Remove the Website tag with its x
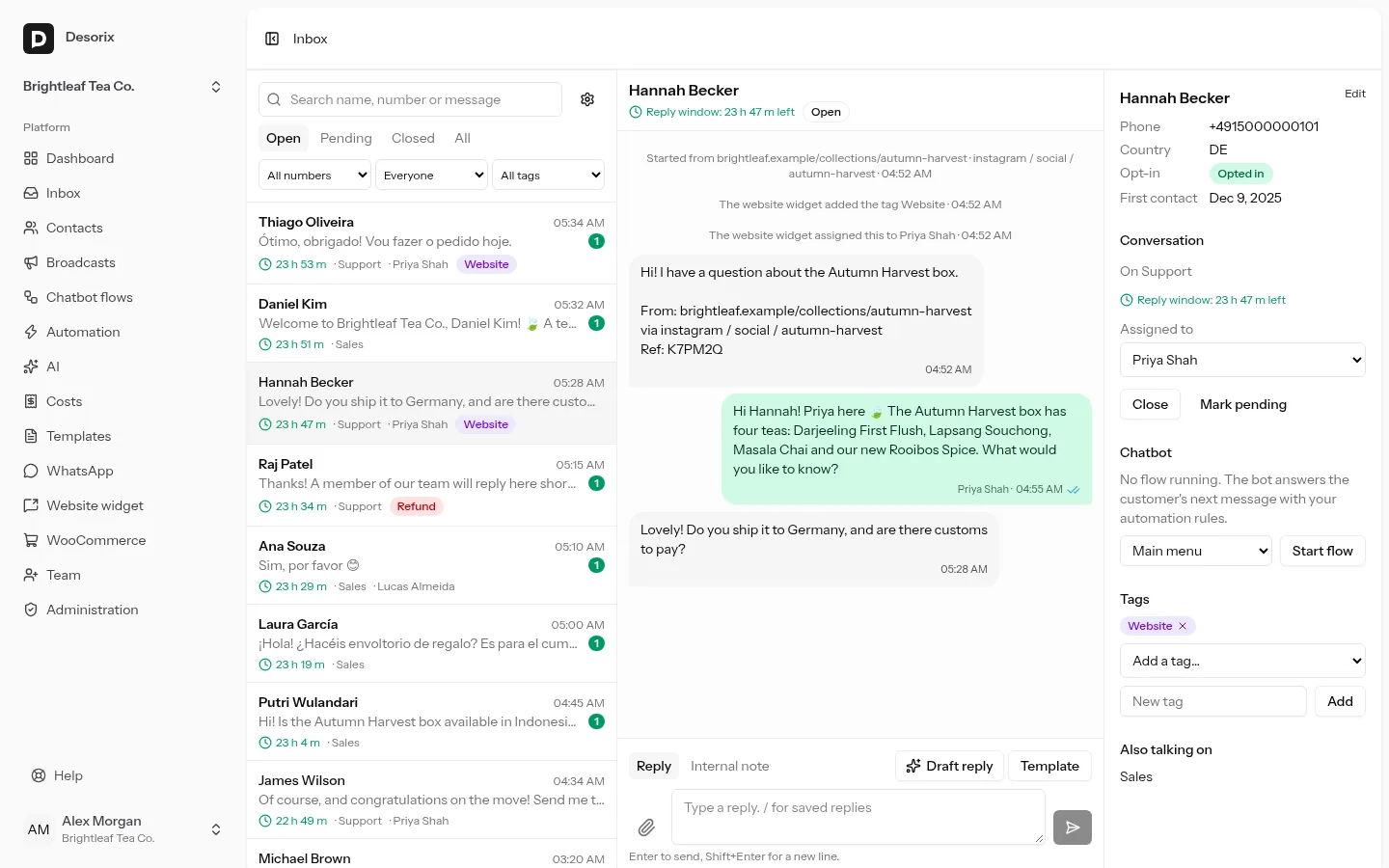This screenshot has height=868, width=1389. coord(1183,626)
